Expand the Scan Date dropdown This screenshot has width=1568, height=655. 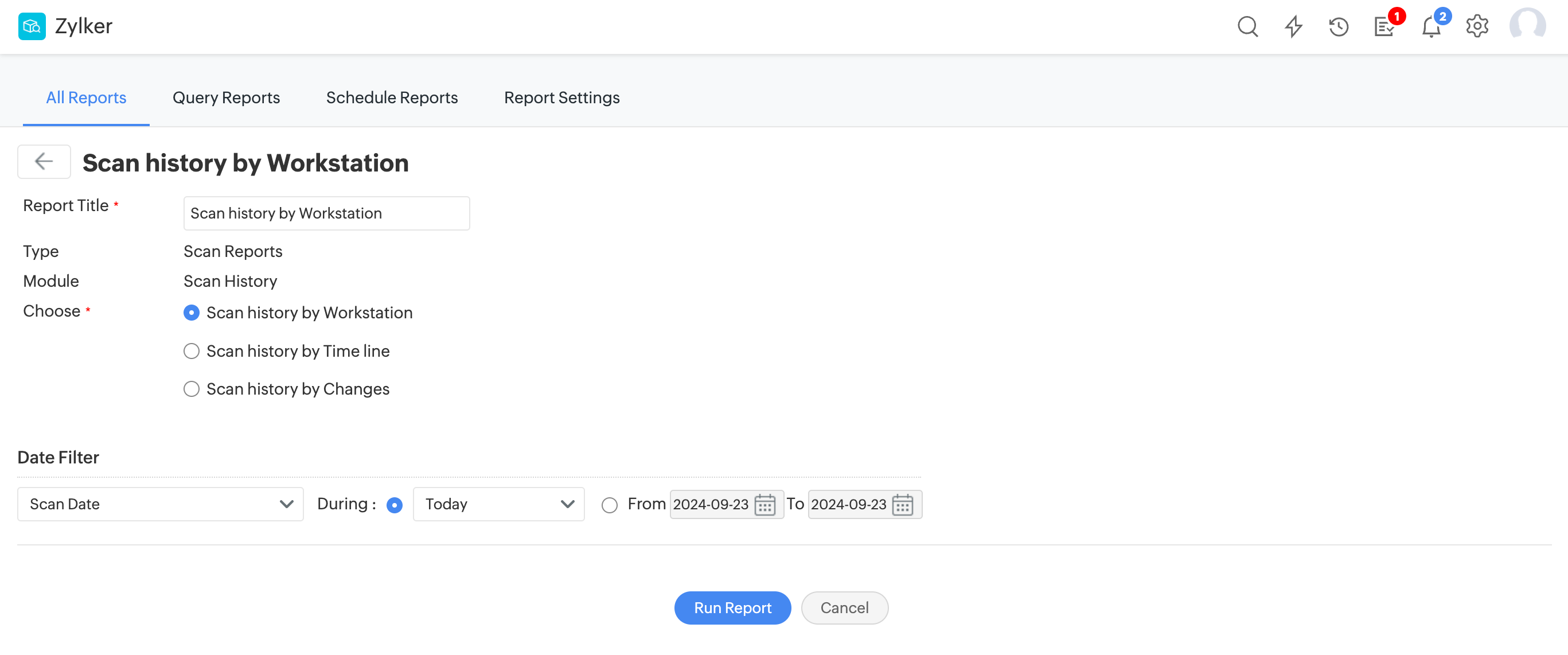[161, 504]
